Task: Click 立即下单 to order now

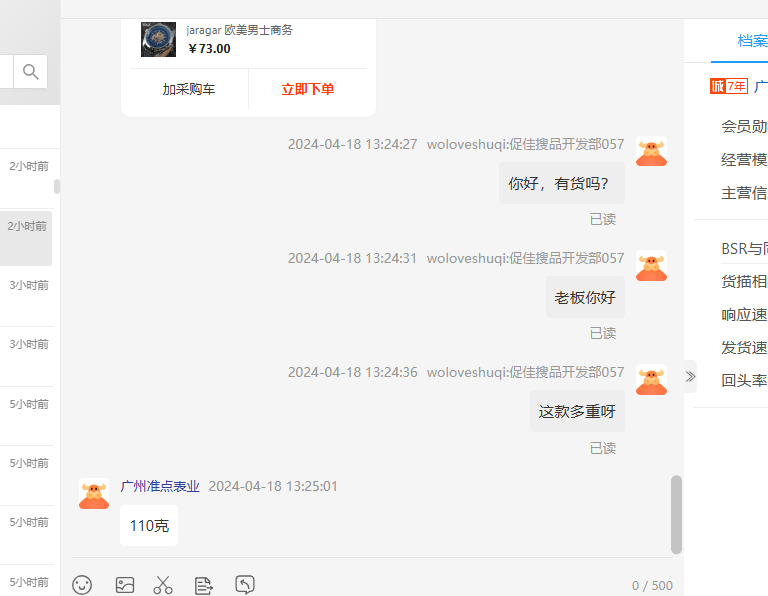Action: pyautogui.click(x=308, y=89)
